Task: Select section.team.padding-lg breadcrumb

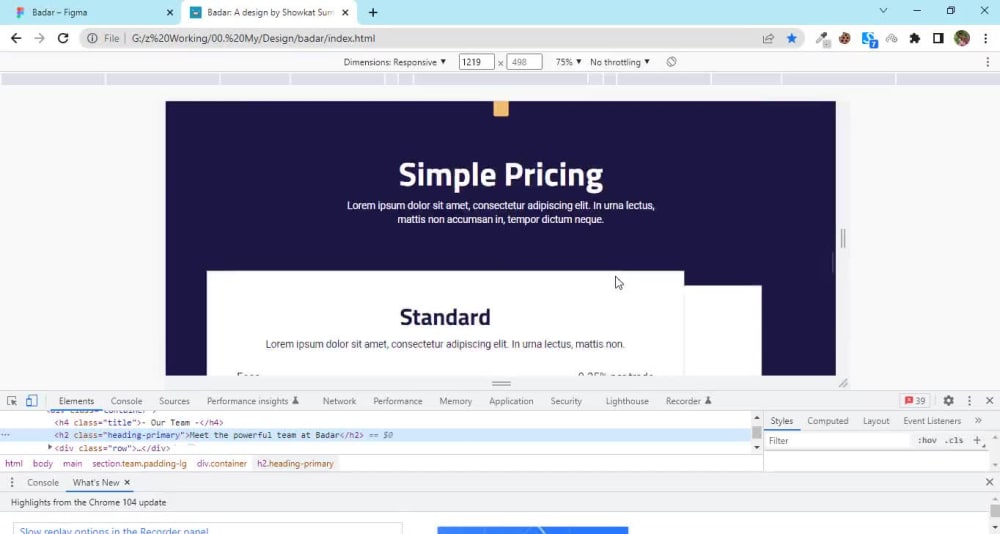Action: [139, 463]
